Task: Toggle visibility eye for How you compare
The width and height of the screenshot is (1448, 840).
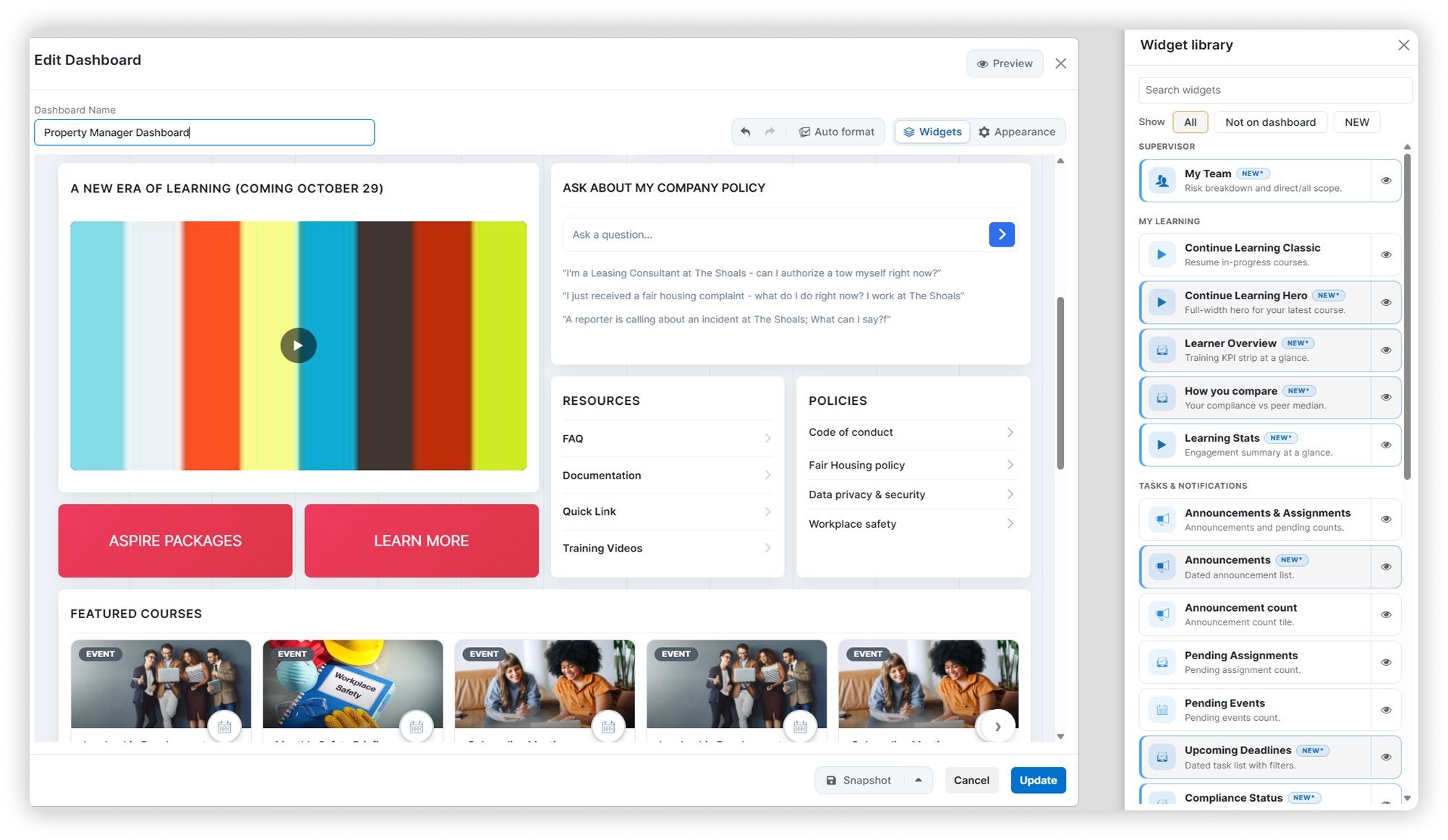Action: pos(1386,398)
